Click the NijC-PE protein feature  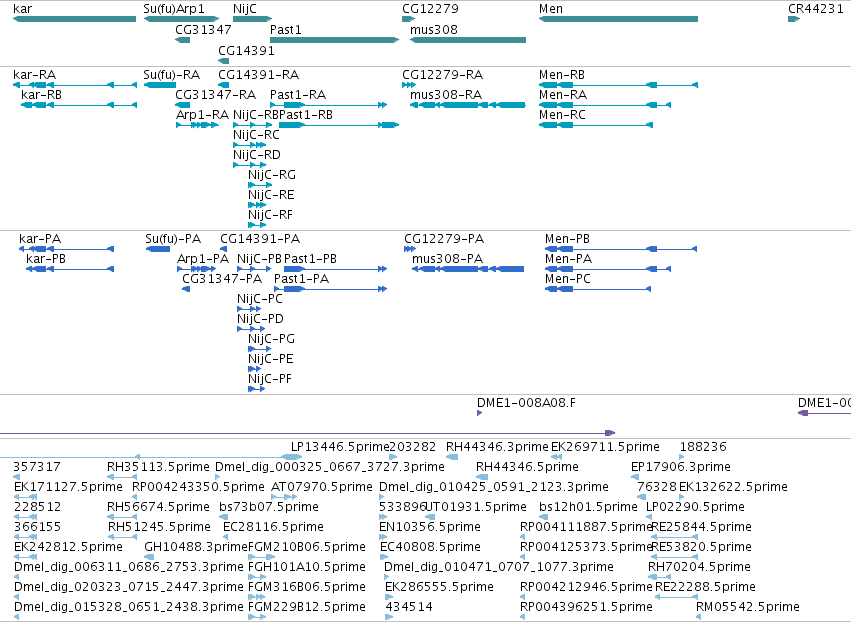click(255, 369)
